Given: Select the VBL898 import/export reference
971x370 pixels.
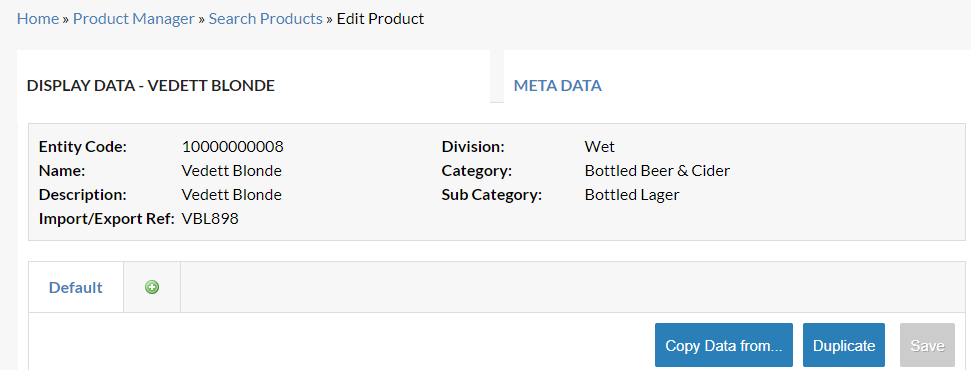Looking at the screenshot, I should [210, 219].
